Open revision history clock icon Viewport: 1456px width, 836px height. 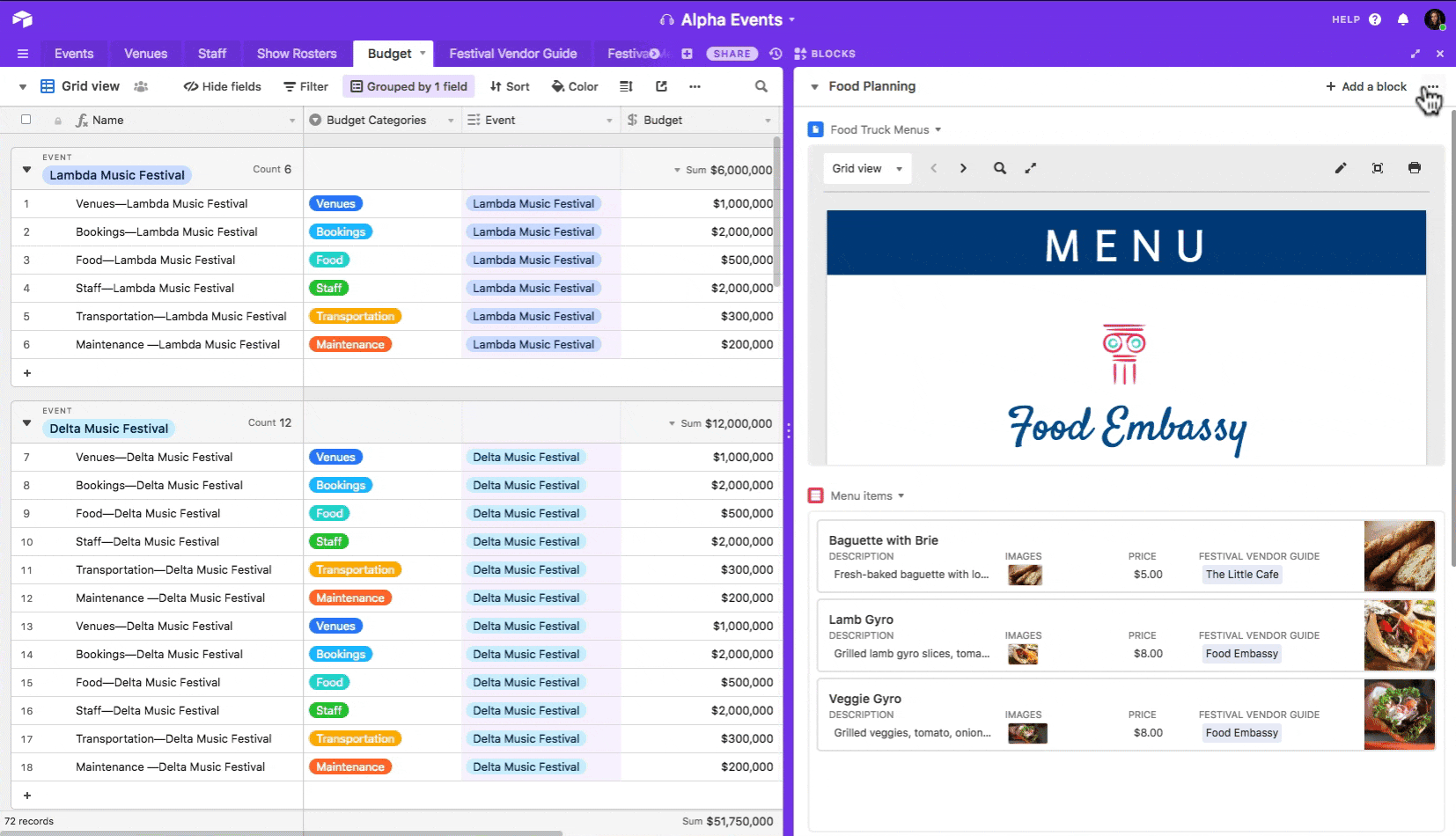(776, 54)
